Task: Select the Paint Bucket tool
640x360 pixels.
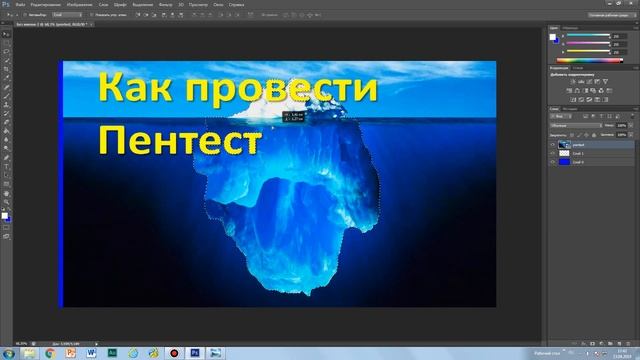Action: point(6,131)
